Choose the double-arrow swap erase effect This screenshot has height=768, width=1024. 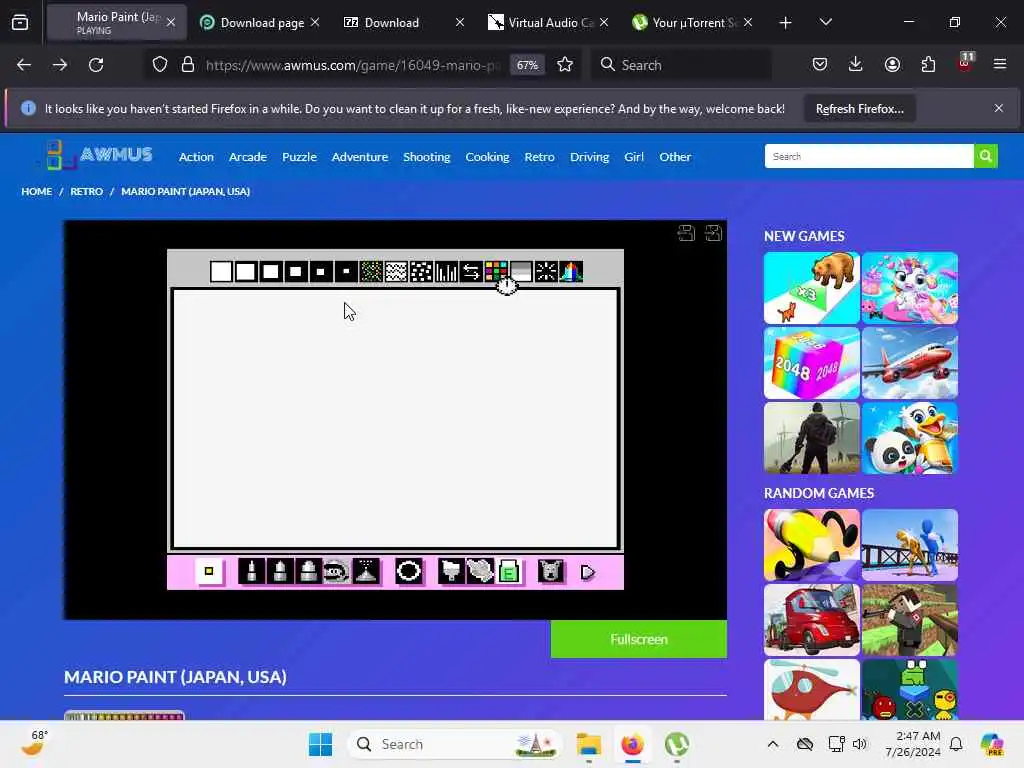click(x=471, y=271)
